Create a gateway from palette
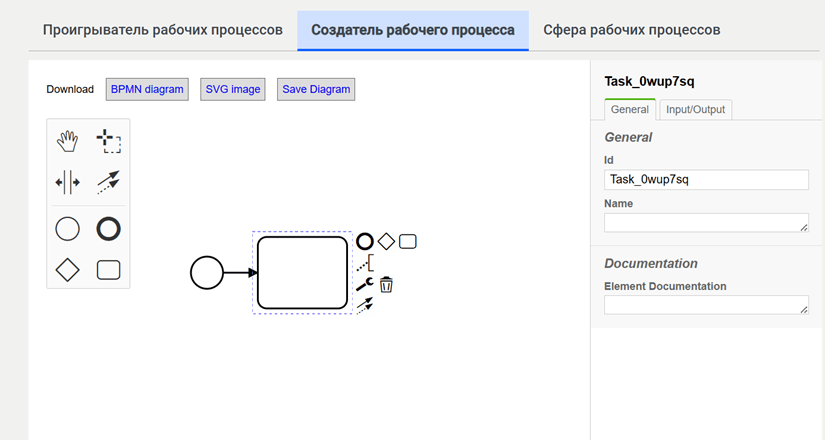The height and width of the screenshot is (440, 825). [67, 270]
